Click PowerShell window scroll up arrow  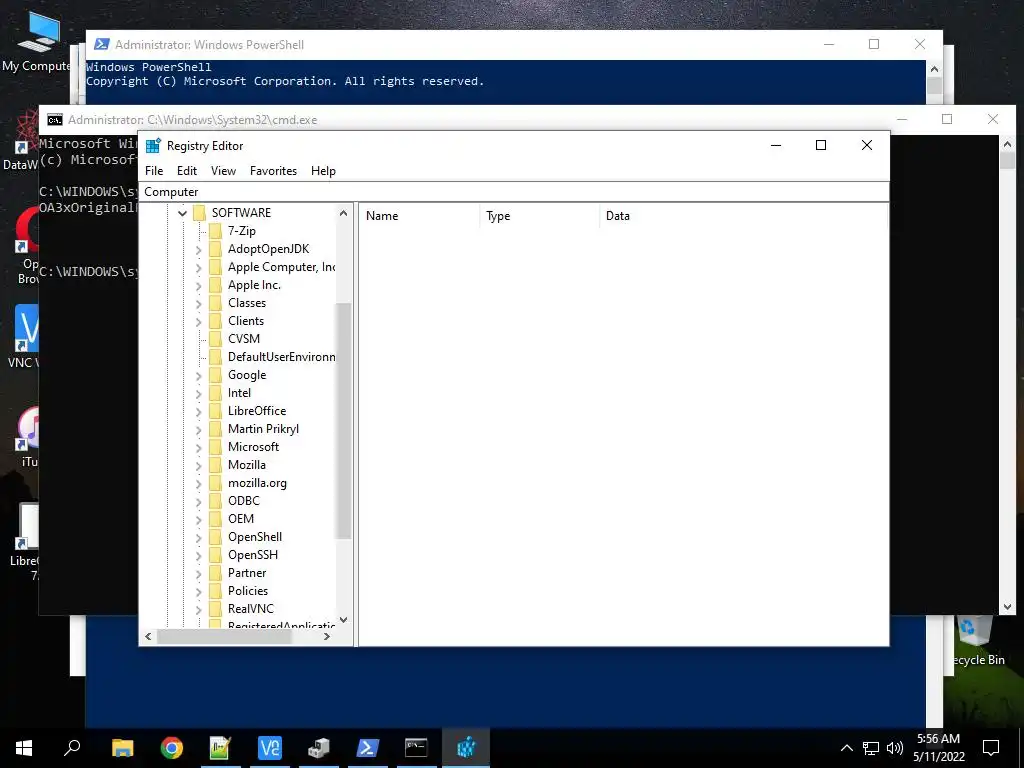point(935,69)
